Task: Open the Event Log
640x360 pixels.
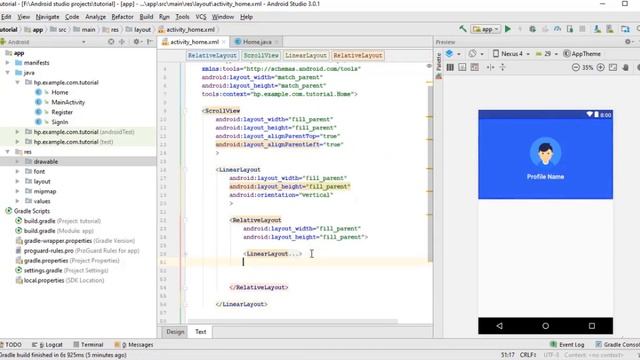Action: [x=567, y=345]
